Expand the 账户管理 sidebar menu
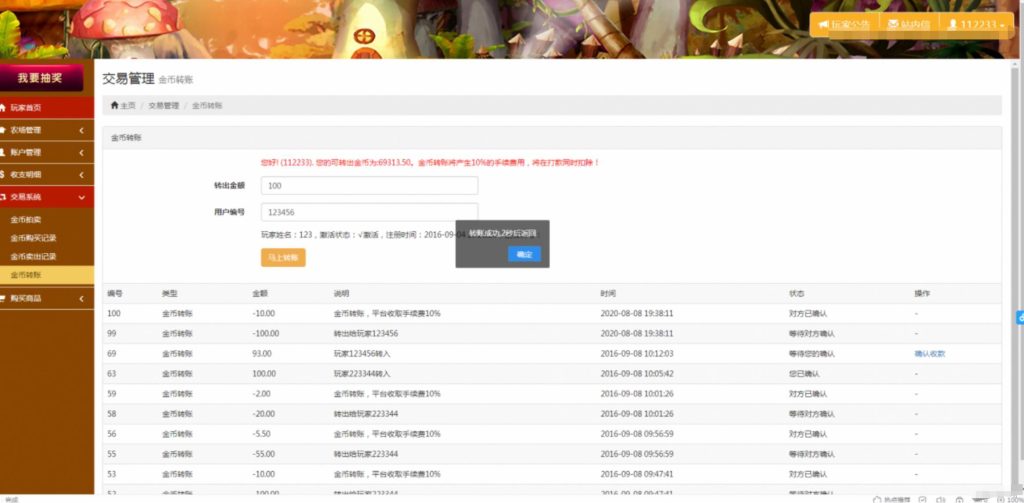1024x503 pixels. click(x=47, y=152)
